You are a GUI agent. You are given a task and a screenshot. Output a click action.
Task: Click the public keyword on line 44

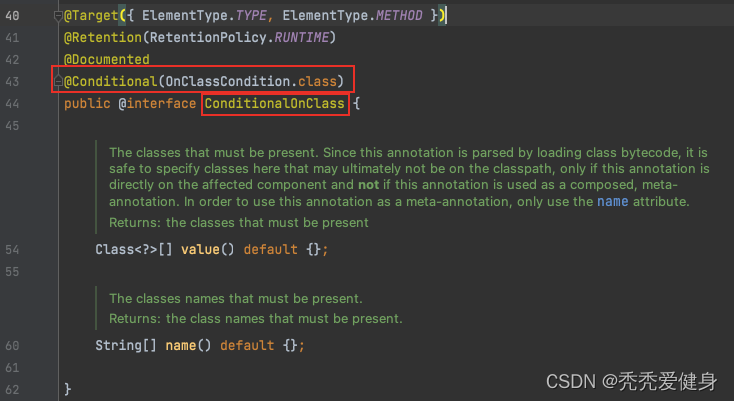pos(87,103)
